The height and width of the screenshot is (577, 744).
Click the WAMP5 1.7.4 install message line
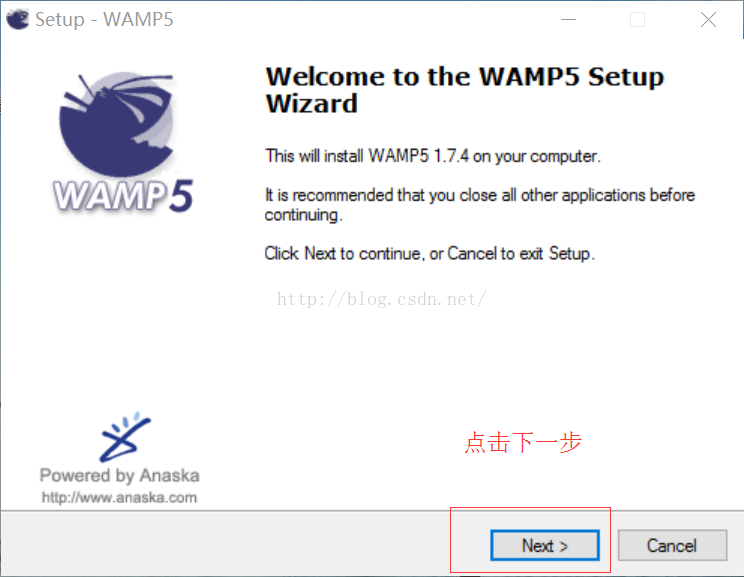[x=433, y=156]
